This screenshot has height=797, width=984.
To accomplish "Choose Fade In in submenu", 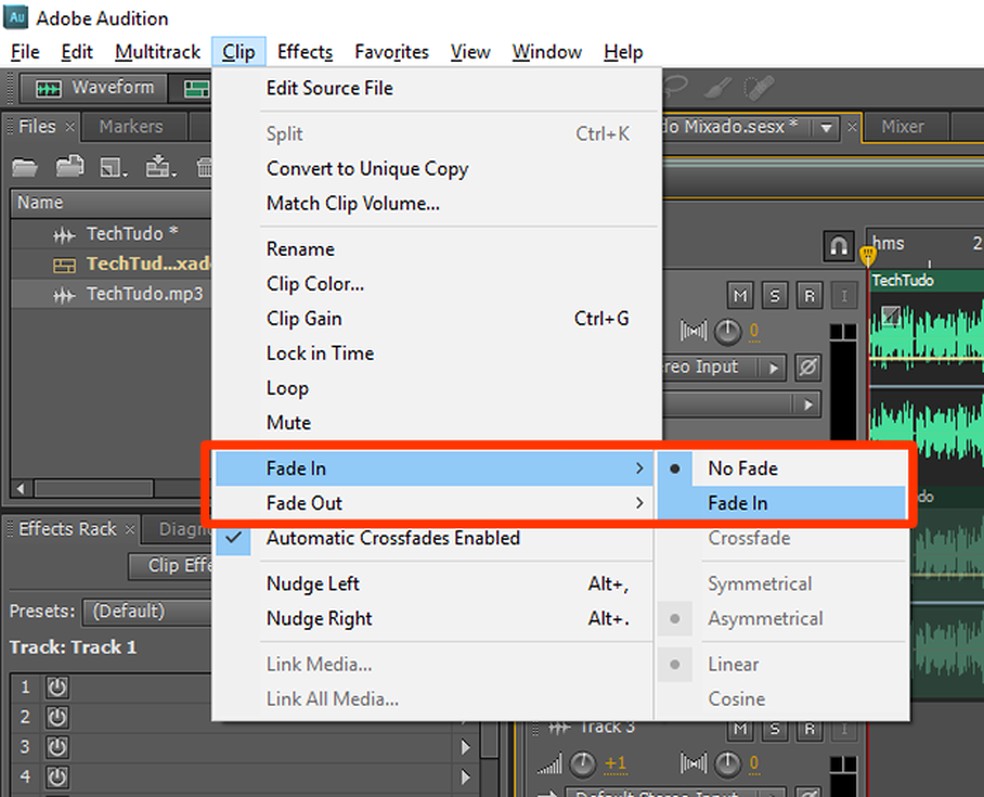I will tap(781, 503).
